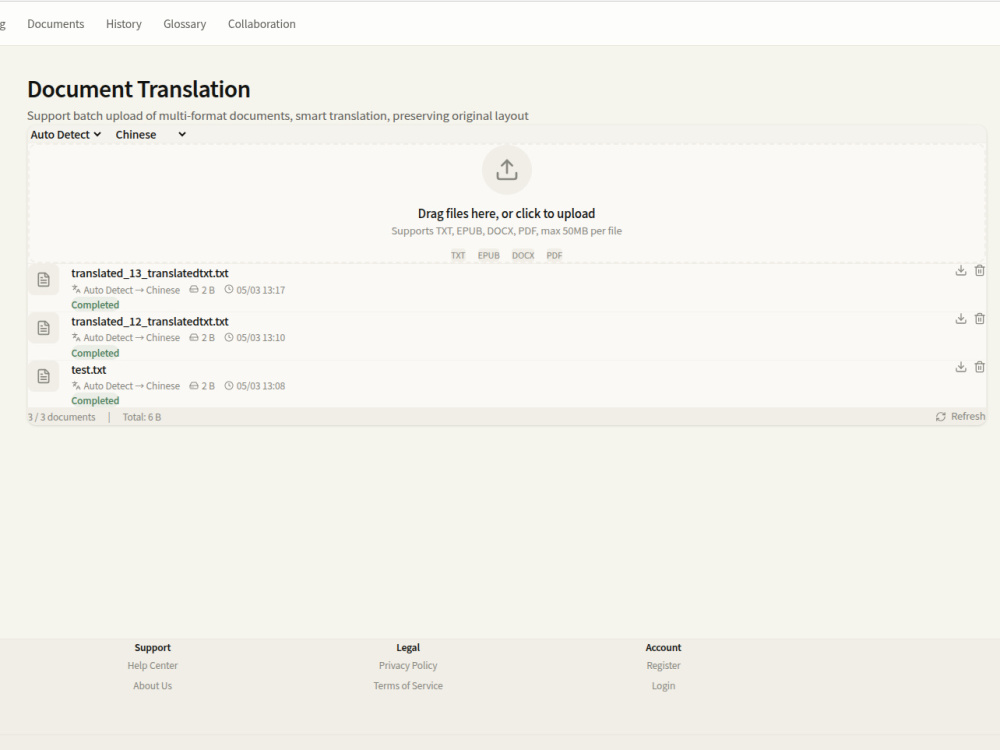
Task: Open the About Us link
Action: [x=152, y=686]
